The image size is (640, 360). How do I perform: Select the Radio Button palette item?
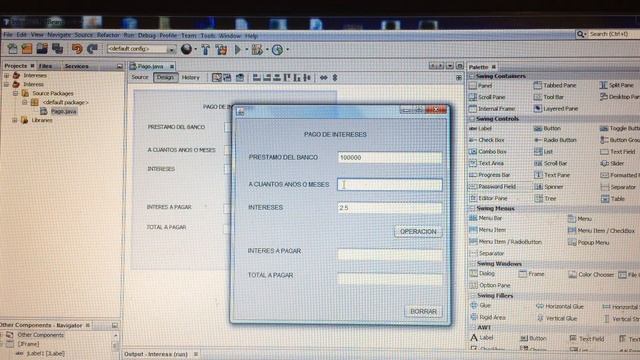pyautogui.click(x=555, y=140)
